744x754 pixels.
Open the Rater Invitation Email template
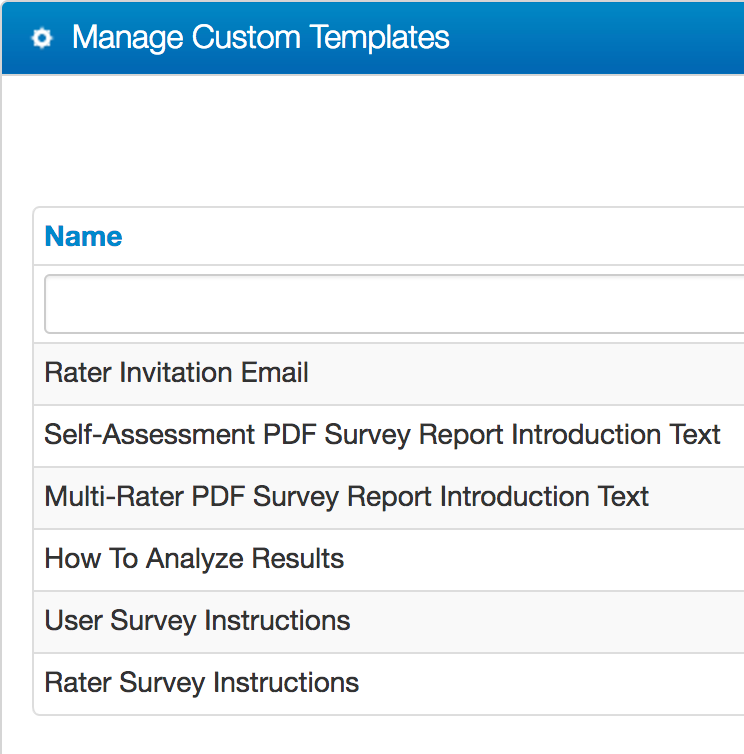(176, 373)
